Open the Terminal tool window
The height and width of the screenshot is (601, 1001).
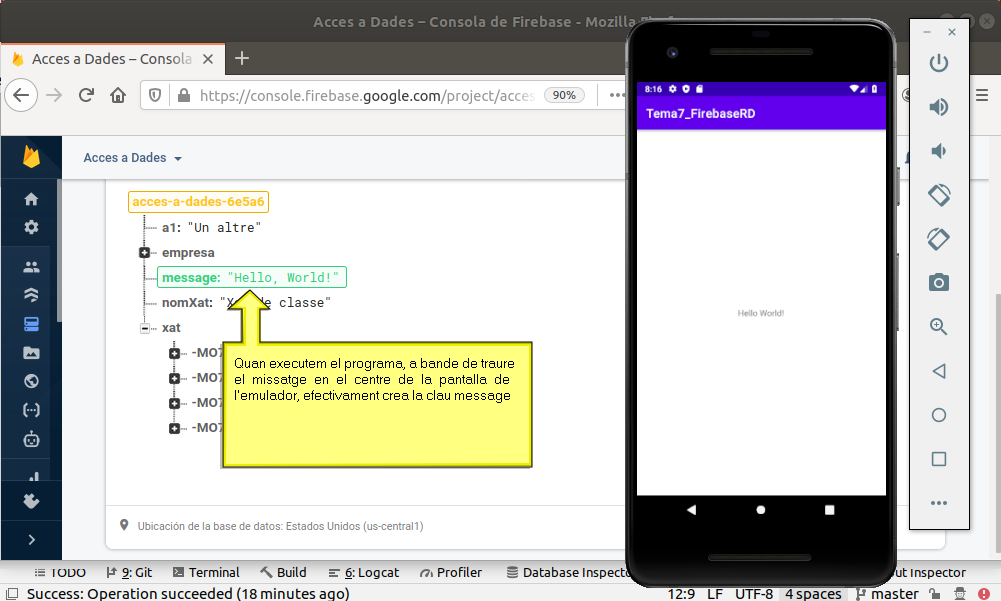pyautogui.click(x=206, y=573)
